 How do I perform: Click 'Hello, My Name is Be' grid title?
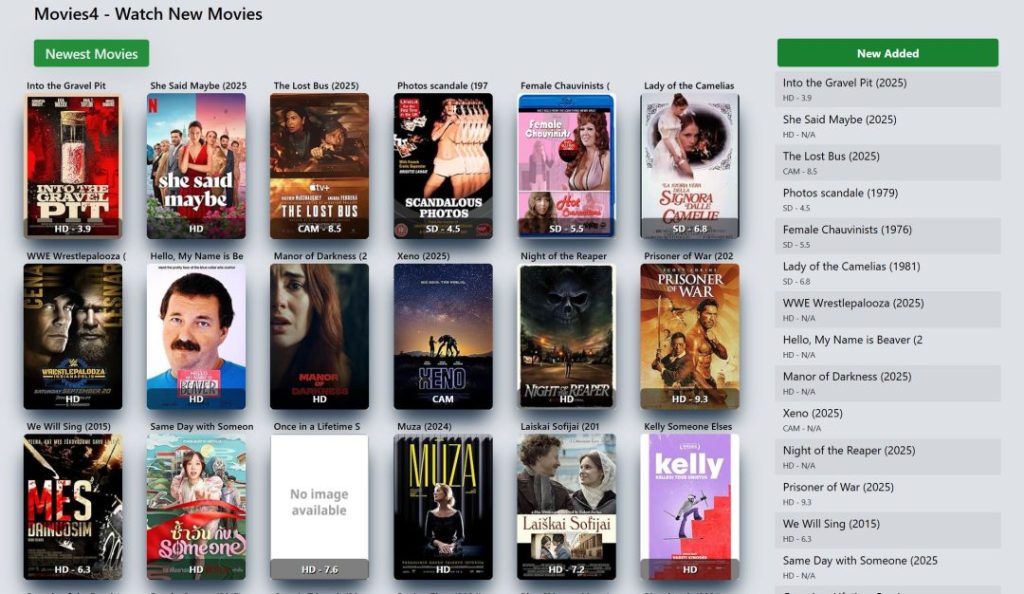click(x=197, y=256)
